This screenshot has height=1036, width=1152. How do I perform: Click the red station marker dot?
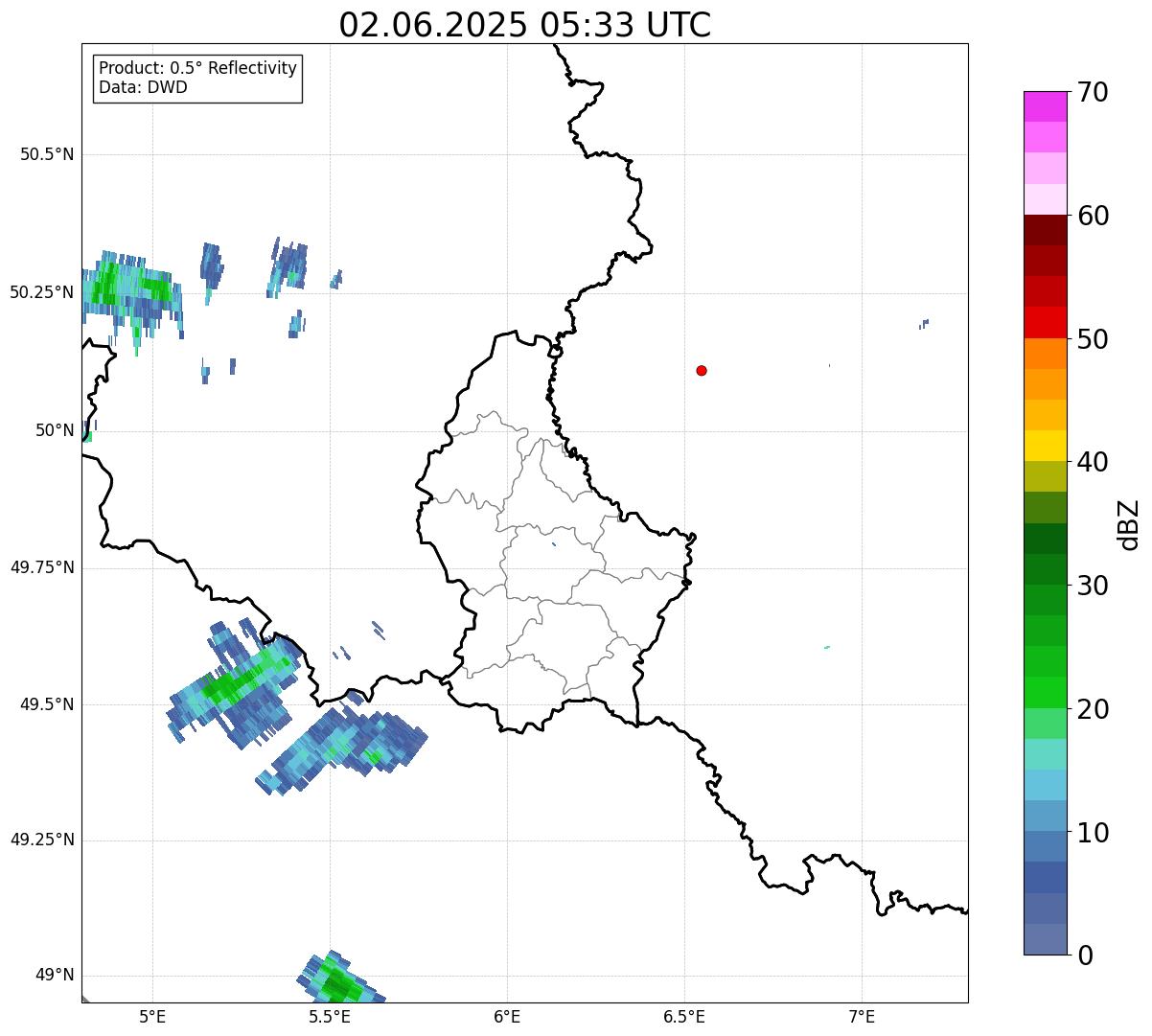[x=702, y=370]
